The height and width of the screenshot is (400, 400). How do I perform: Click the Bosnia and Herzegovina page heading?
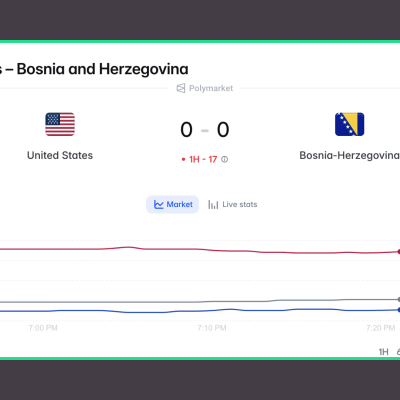tap(102, 69)
